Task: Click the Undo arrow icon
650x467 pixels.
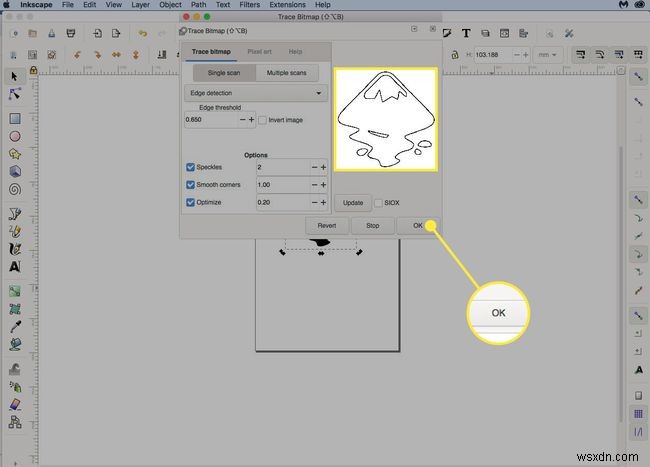Action: (x=143, y=34)
